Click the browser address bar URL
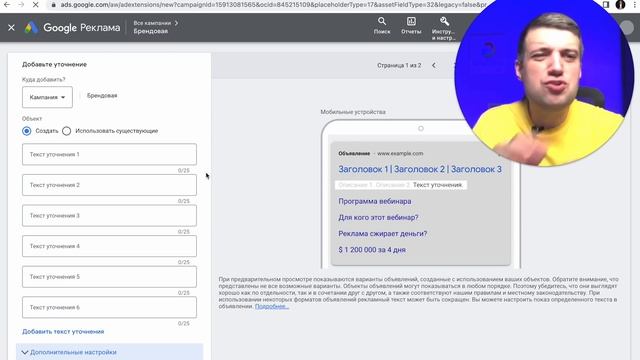The height and width of the screenshot is (360, 640). point(273,5)
